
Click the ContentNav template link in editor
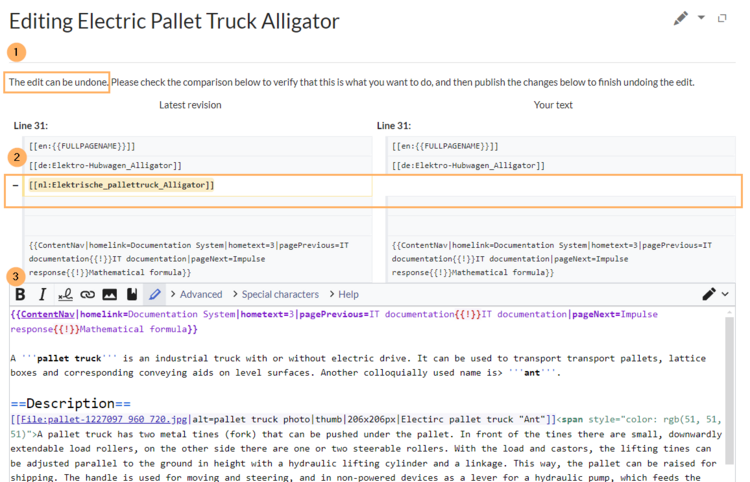(x=47, y=315)
